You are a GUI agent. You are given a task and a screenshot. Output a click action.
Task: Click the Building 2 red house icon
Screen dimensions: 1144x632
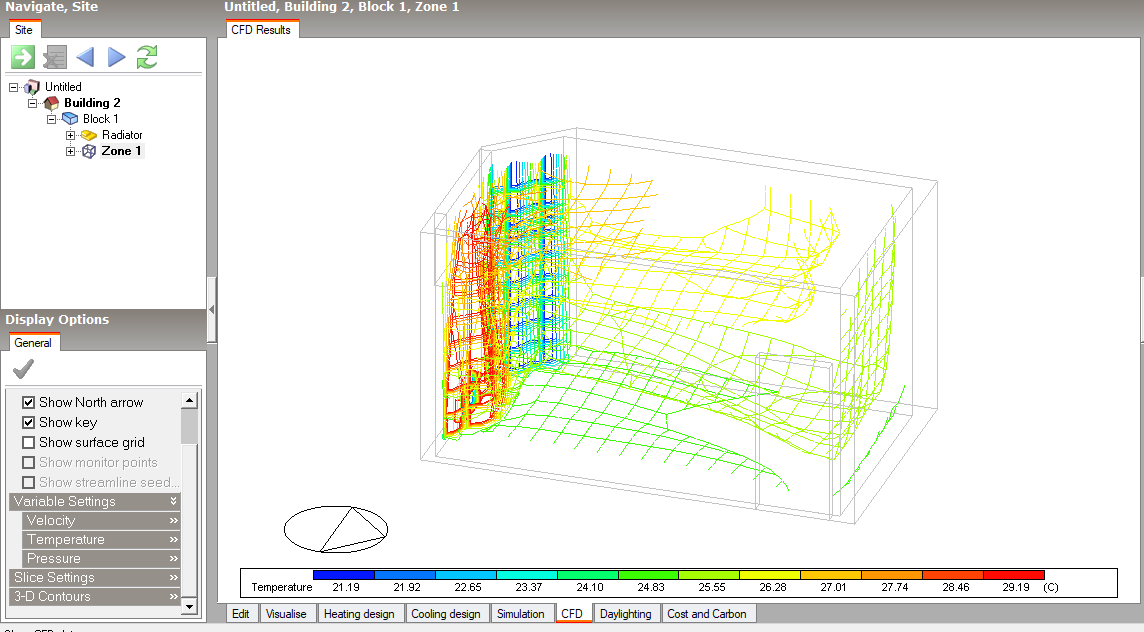coord(51,103)
